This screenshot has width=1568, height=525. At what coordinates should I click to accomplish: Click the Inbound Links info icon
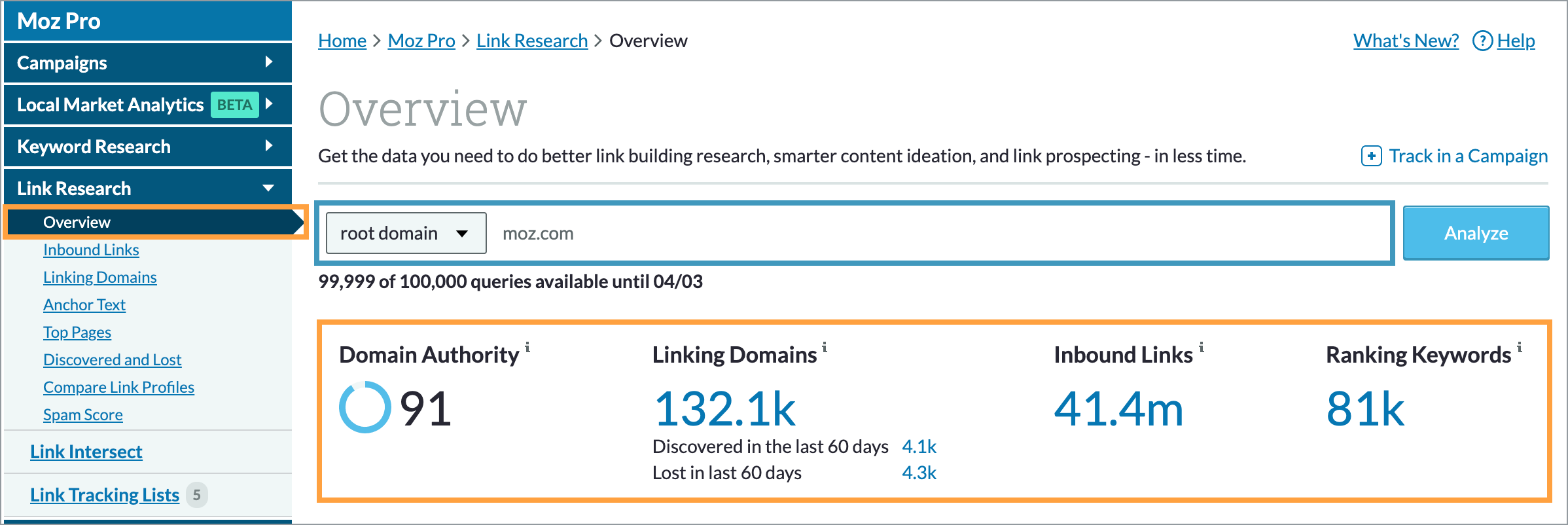pos(1203,347)
